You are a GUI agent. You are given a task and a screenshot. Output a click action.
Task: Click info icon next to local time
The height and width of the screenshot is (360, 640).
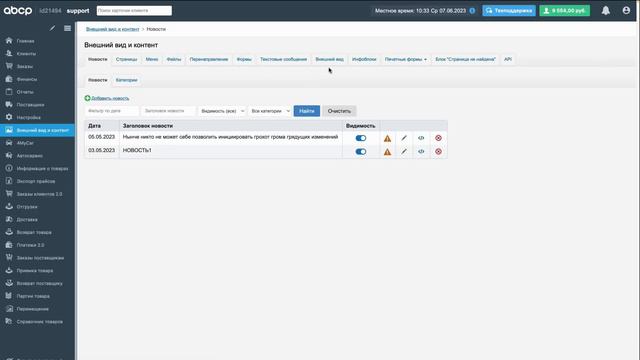point(472,11)
